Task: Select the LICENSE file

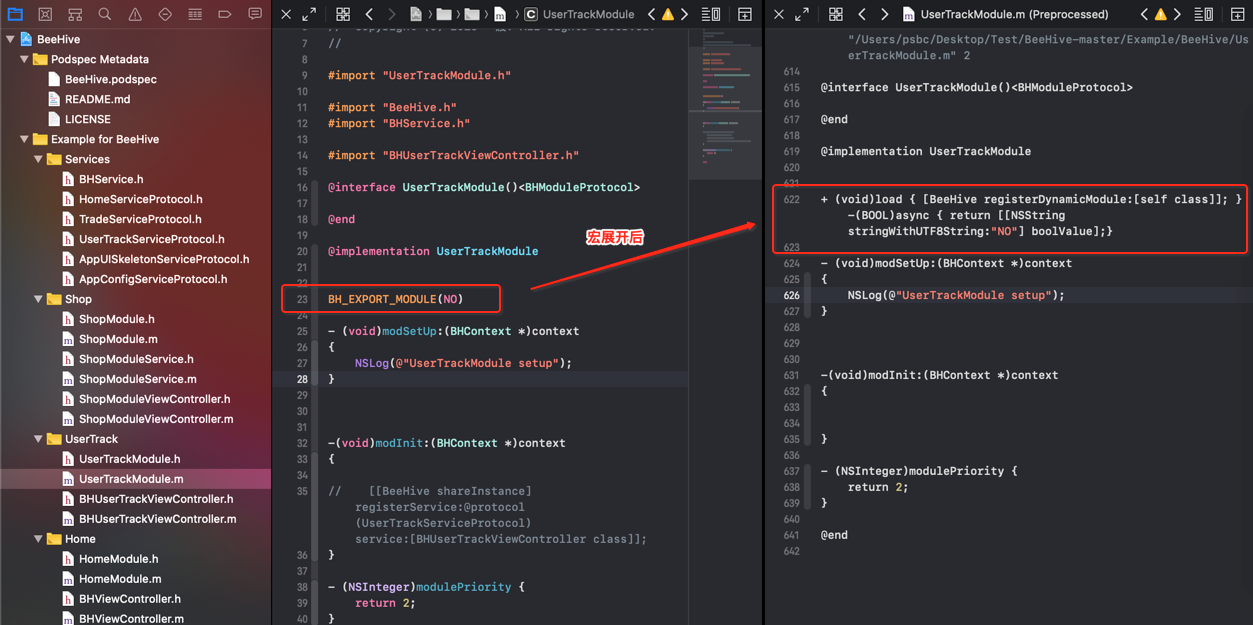Action: point(87,119)
